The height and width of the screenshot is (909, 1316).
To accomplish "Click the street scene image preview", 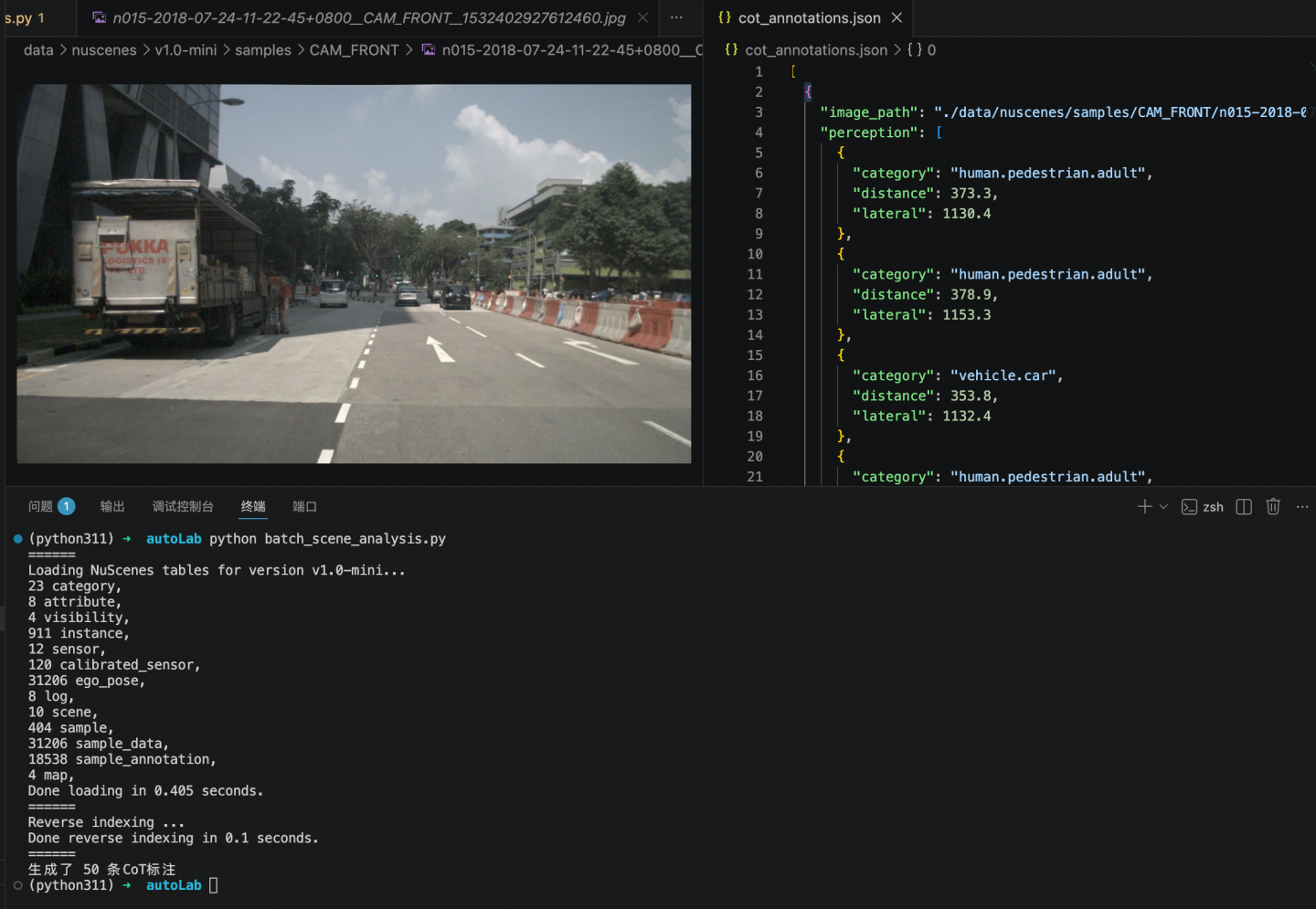I will 354,274.
